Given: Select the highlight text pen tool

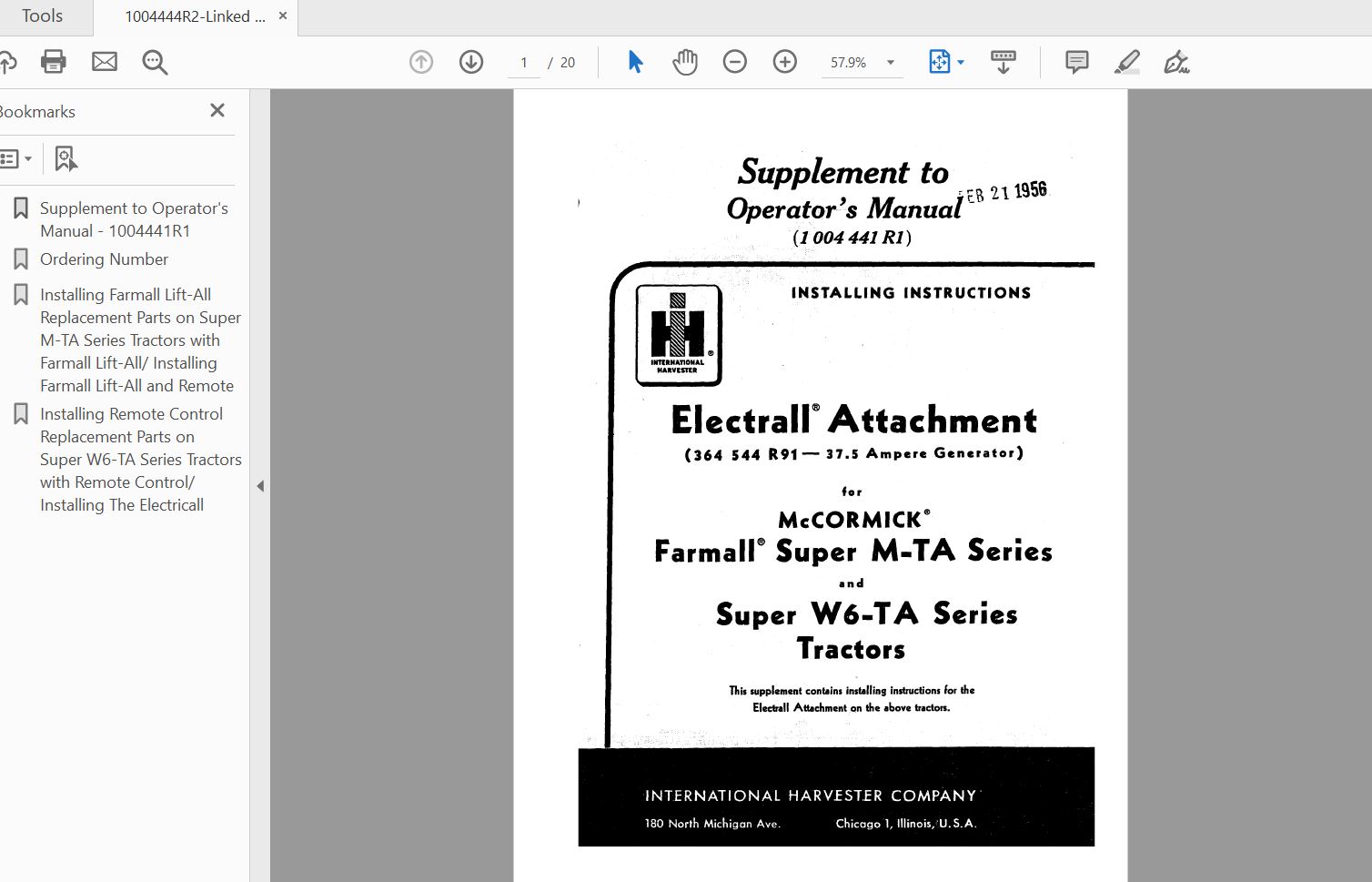Looking at the screenshot, I should [1126, 62].
